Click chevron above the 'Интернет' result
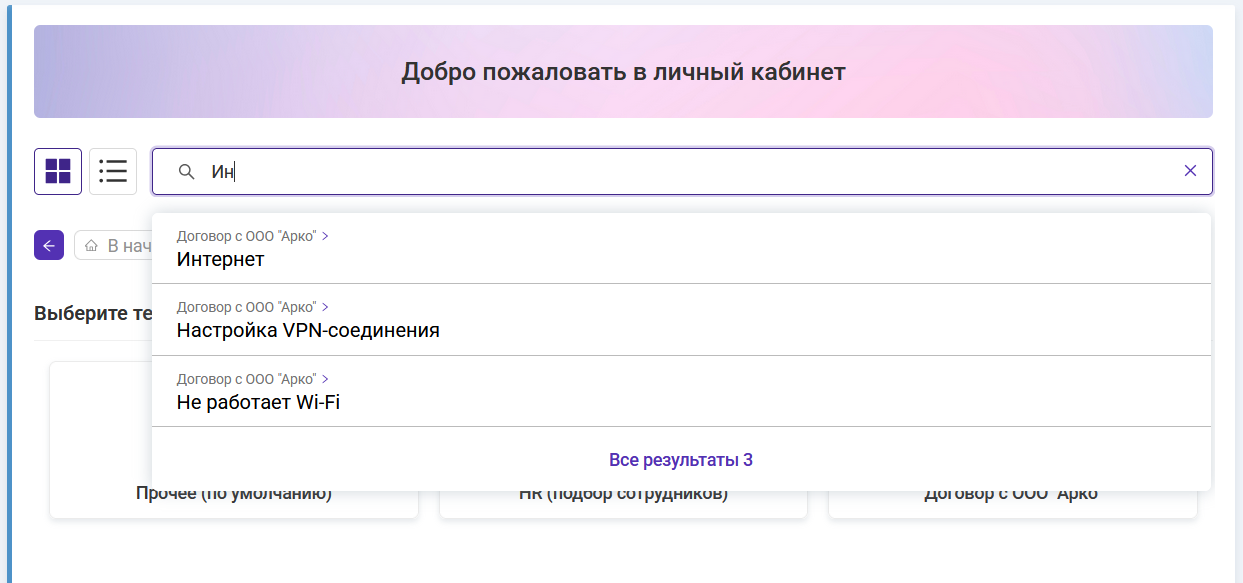Image resolution: width=1243 pixels, height=583 pixels. pyautogui.click(x=326, y=236)
